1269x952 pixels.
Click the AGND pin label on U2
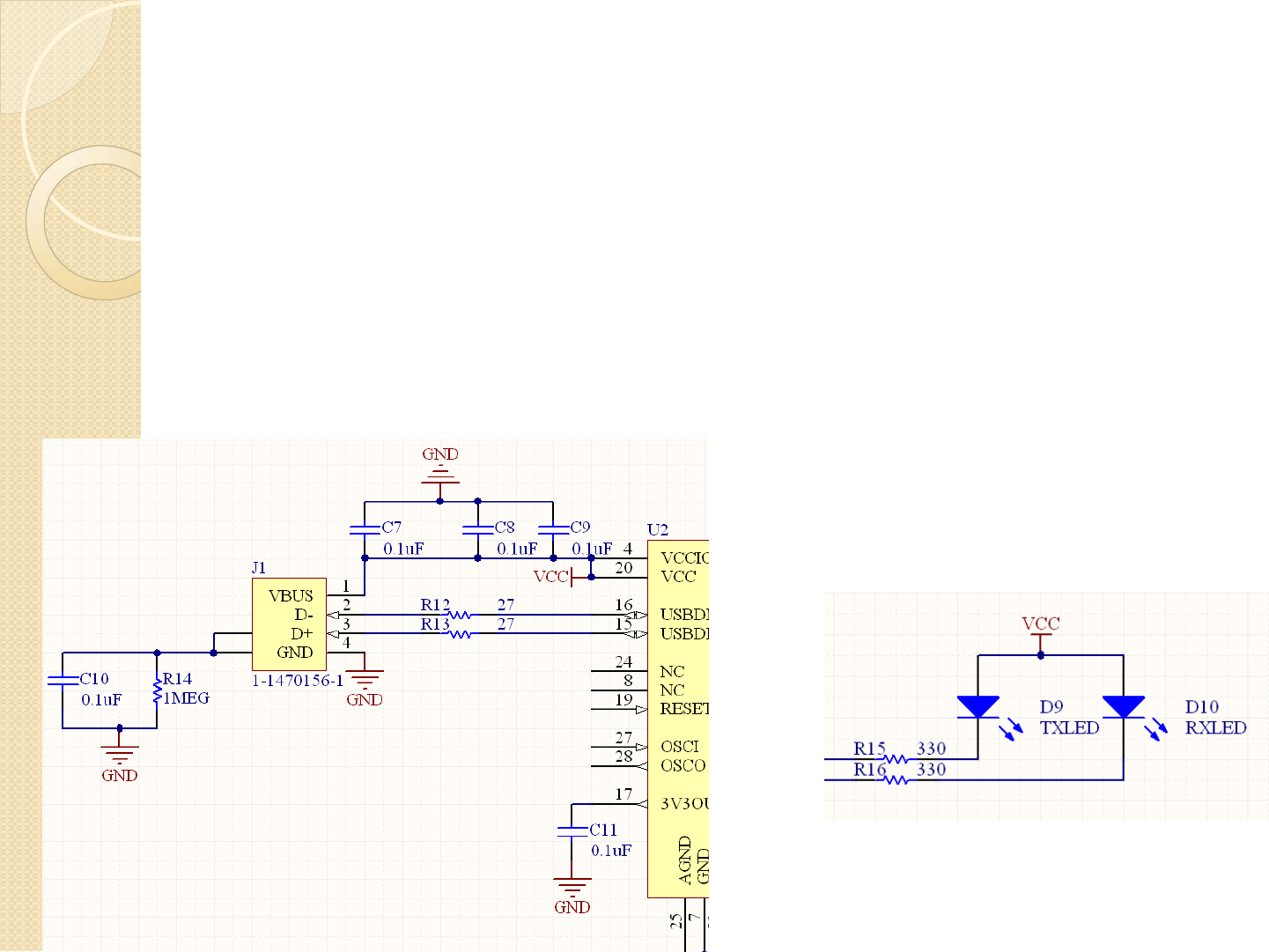click(685, 860)
